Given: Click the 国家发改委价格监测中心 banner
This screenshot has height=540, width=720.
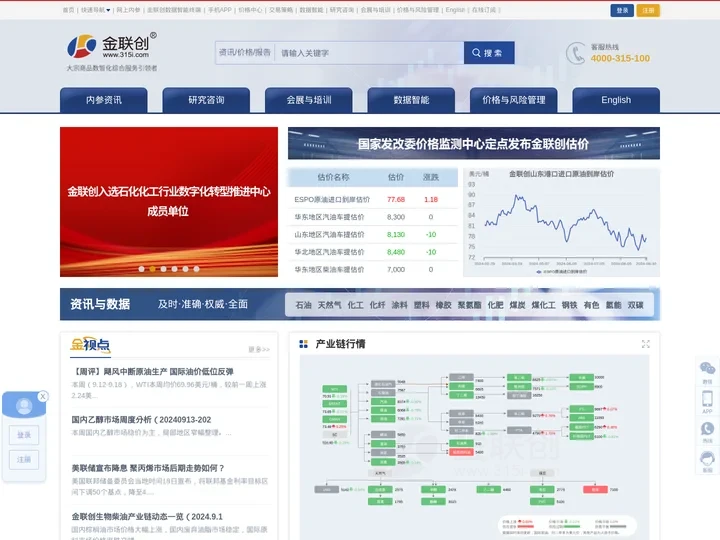Looking at the screenshot, I should coord(473,143).
